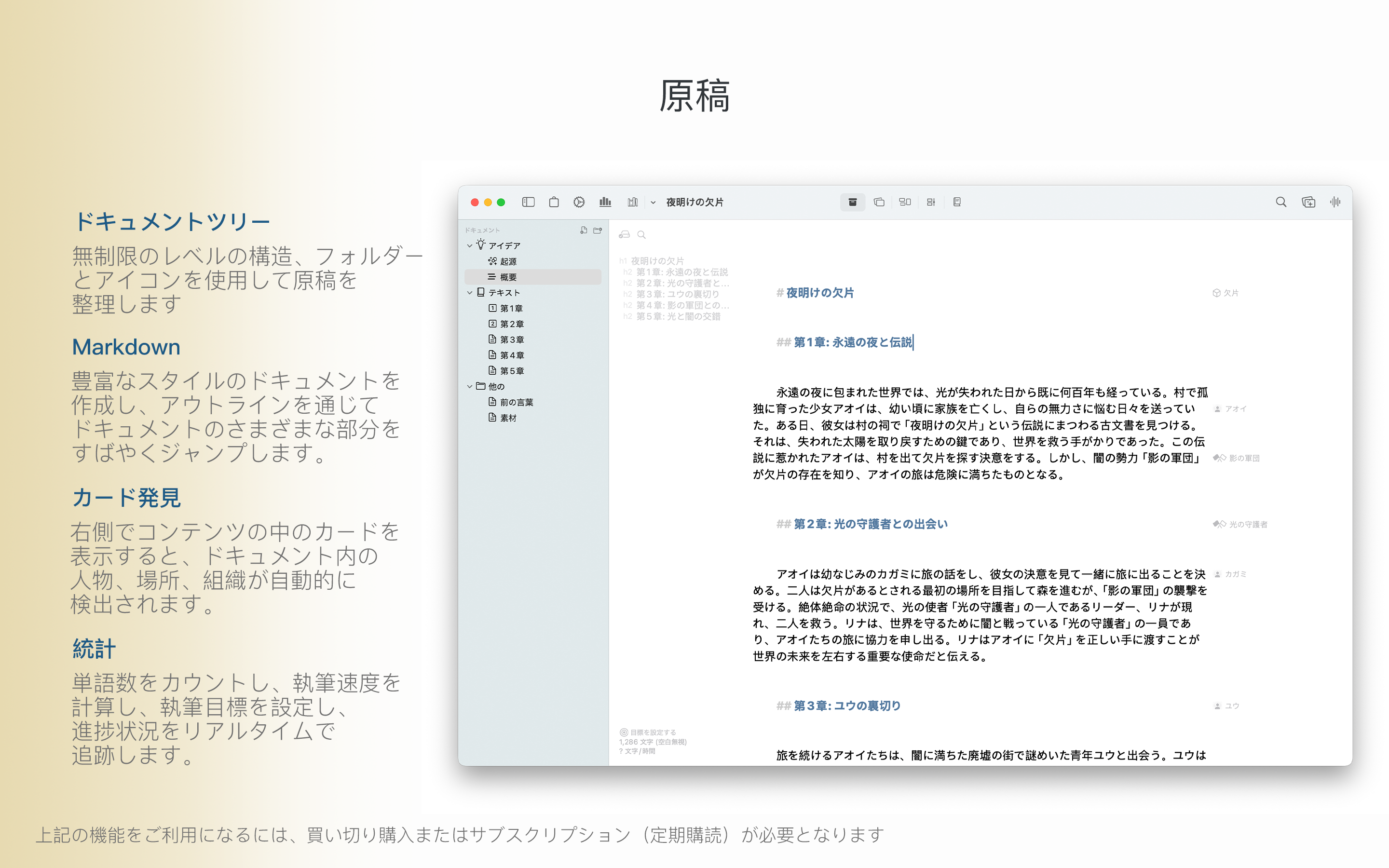Click the ? 文字/時間 writing speed text

[x=637, y=751]
